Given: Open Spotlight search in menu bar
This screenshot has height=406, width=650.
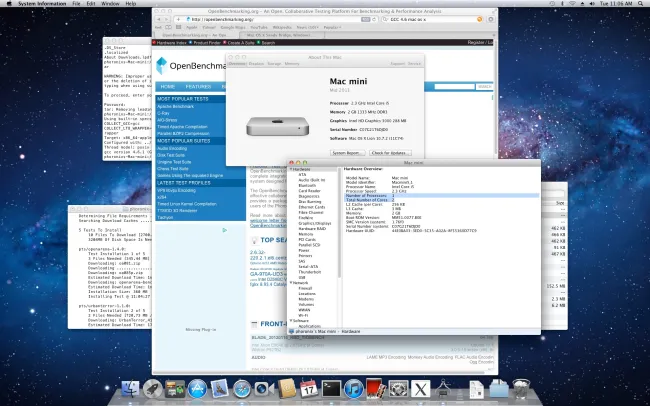Looking at the screenshot, I should pyautogui.click(x=640, y=3).
